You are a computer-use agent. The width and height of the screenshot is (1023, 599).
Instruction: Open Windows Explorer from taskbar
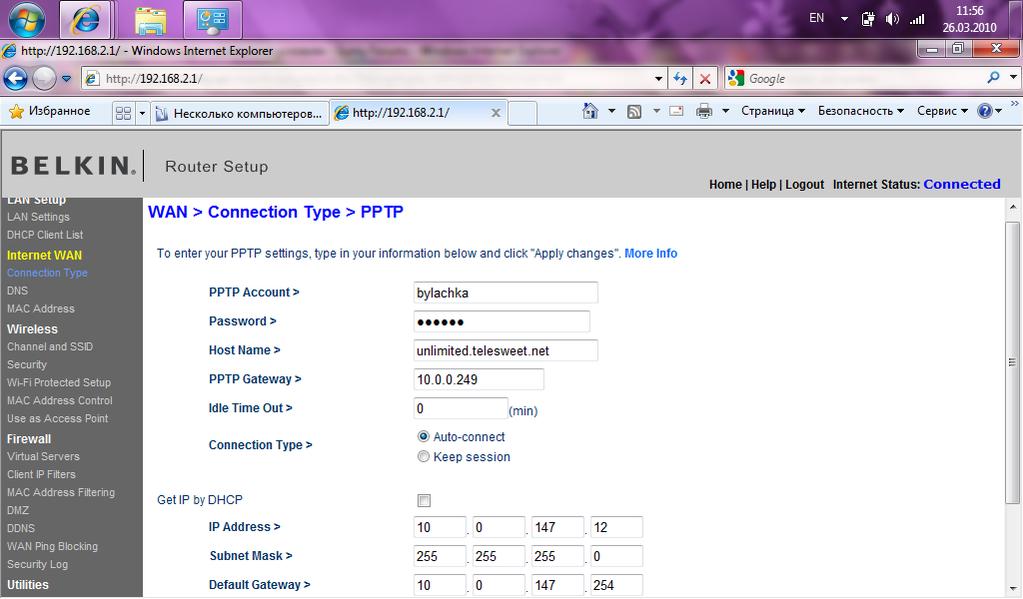click(x=151, y=19)
